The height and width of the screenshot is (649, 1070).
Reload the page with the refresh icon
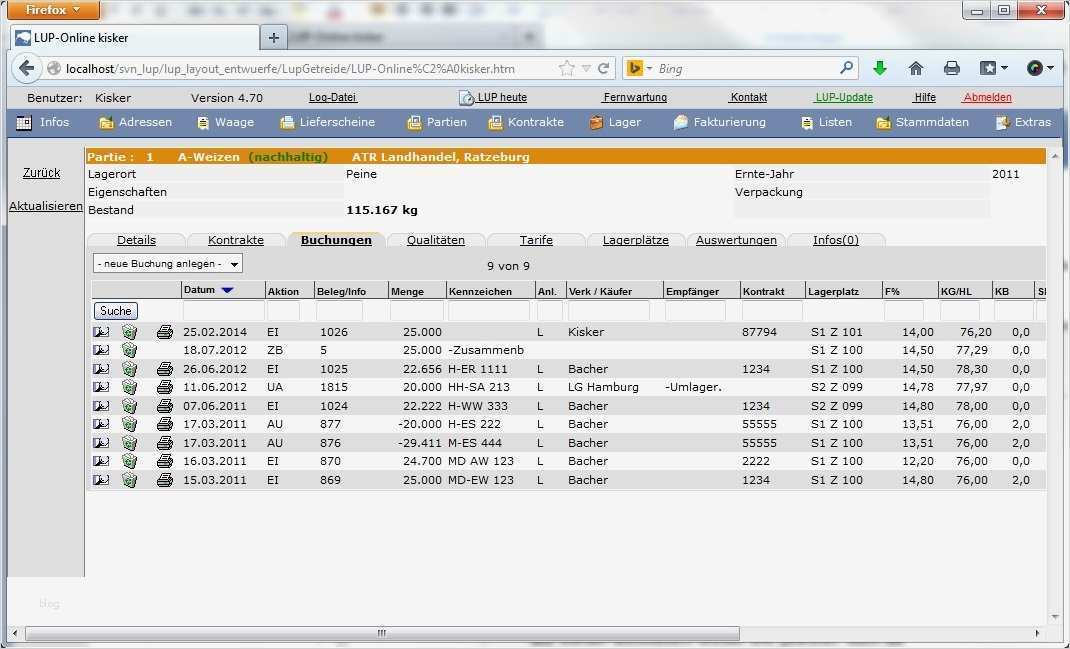[x=603, y=68]
